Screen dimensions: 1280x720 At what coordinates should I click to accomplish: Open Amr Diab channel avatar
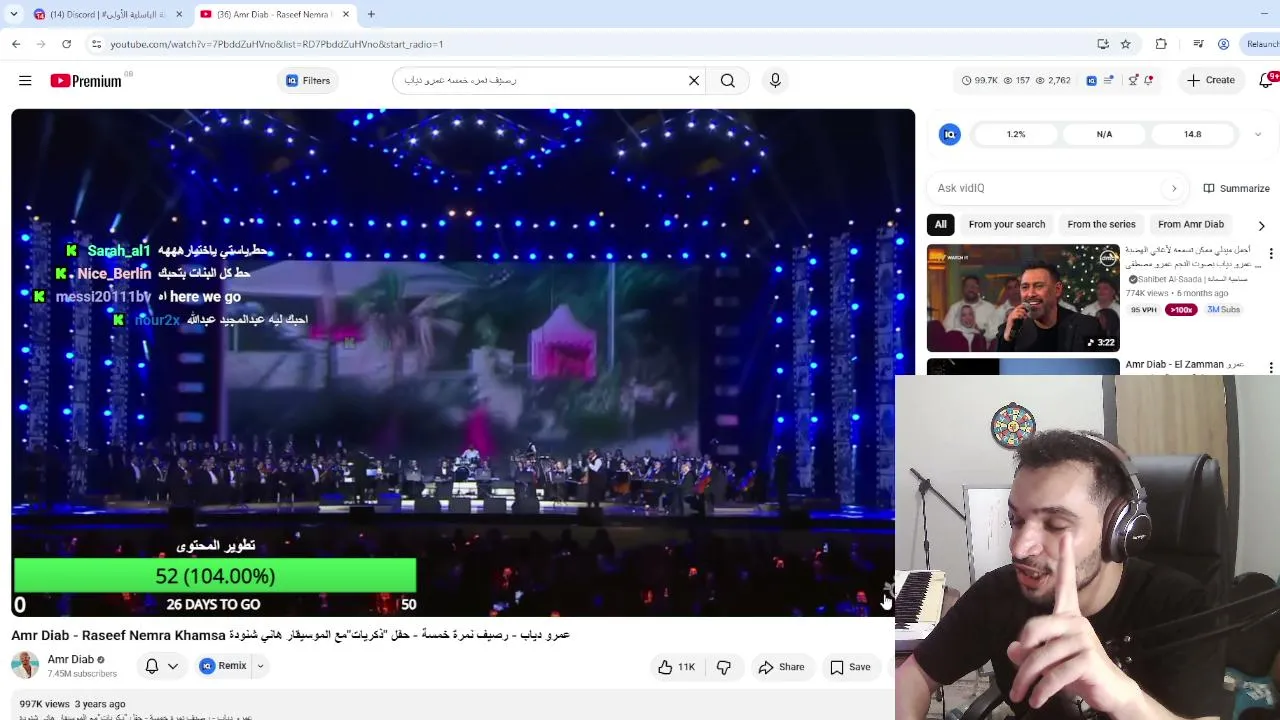25,665
